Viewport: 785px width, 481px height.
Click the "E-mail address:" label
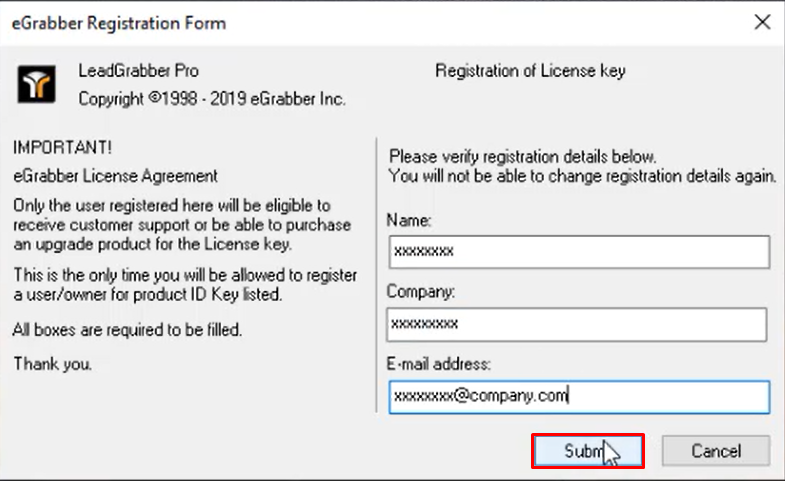pyautogui.click(x=438, y=364)
